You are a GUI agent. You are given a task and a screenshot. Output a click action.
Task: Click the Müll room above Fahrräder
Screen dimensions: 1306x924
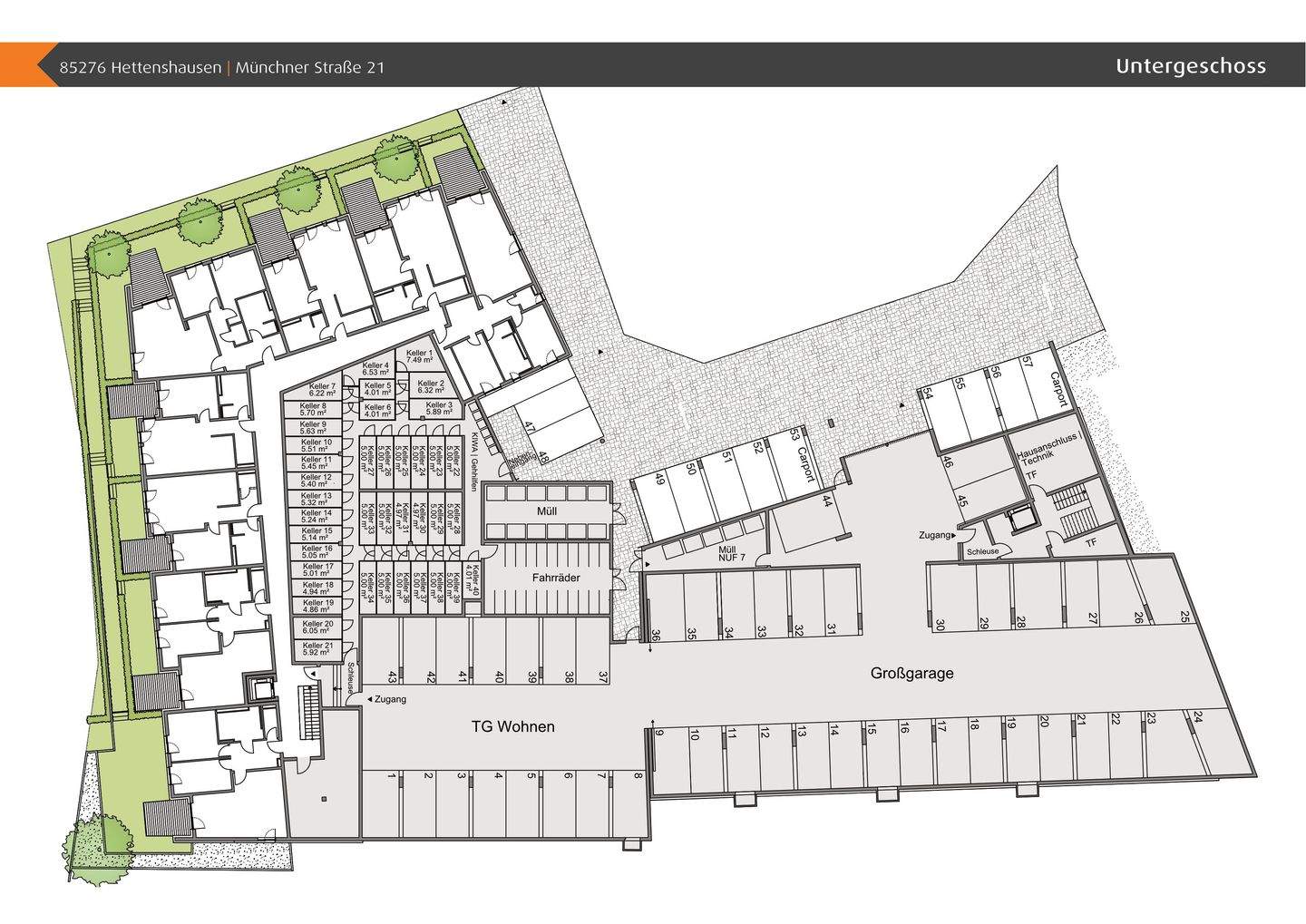click(x=546, y=512)
